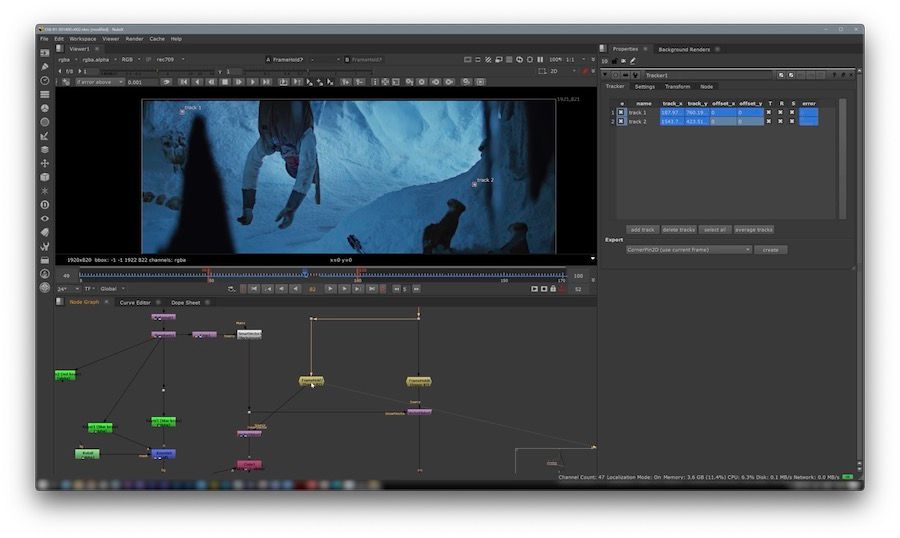The image size is (900, 538).
Task: Open the Particles nodes toolbar icon
Action: (x=45, y=191)
